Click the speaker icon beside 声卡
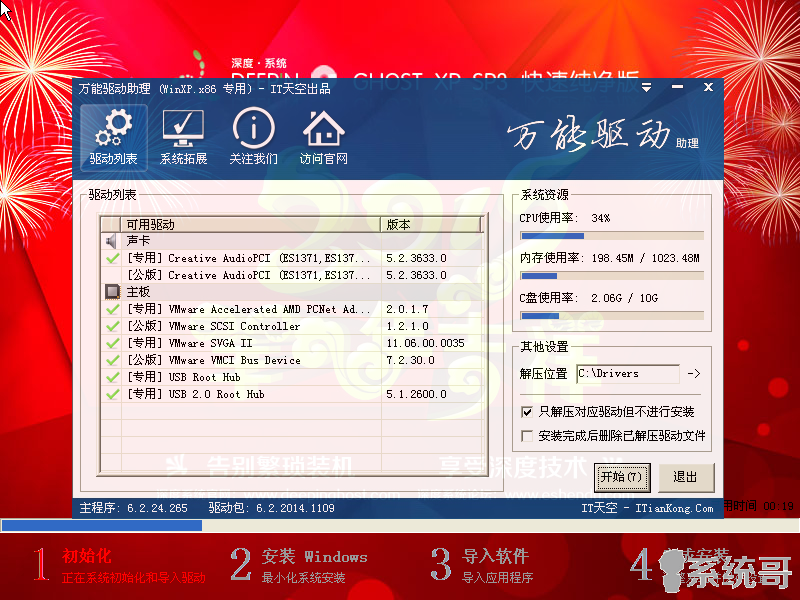800x600 pixels. pyautogui.click(x=111, y=241)
